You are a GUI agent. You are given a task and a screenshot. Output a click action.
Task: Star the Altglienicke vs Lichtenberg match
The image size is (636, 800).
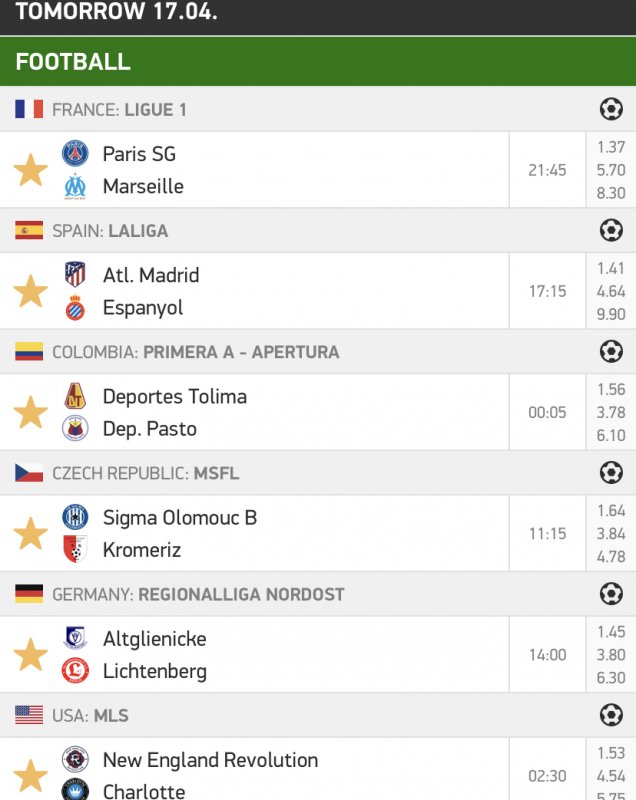30,655
